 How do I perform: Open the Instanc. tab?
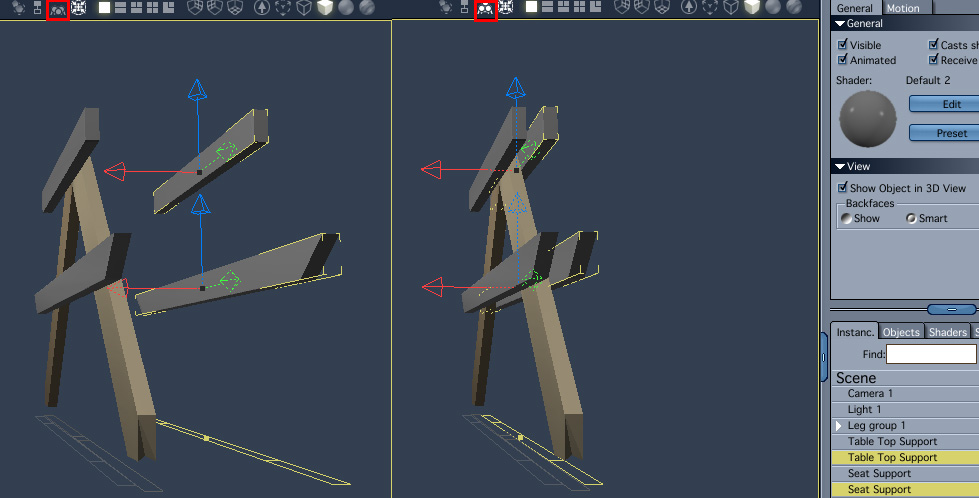tap(855, 332)
